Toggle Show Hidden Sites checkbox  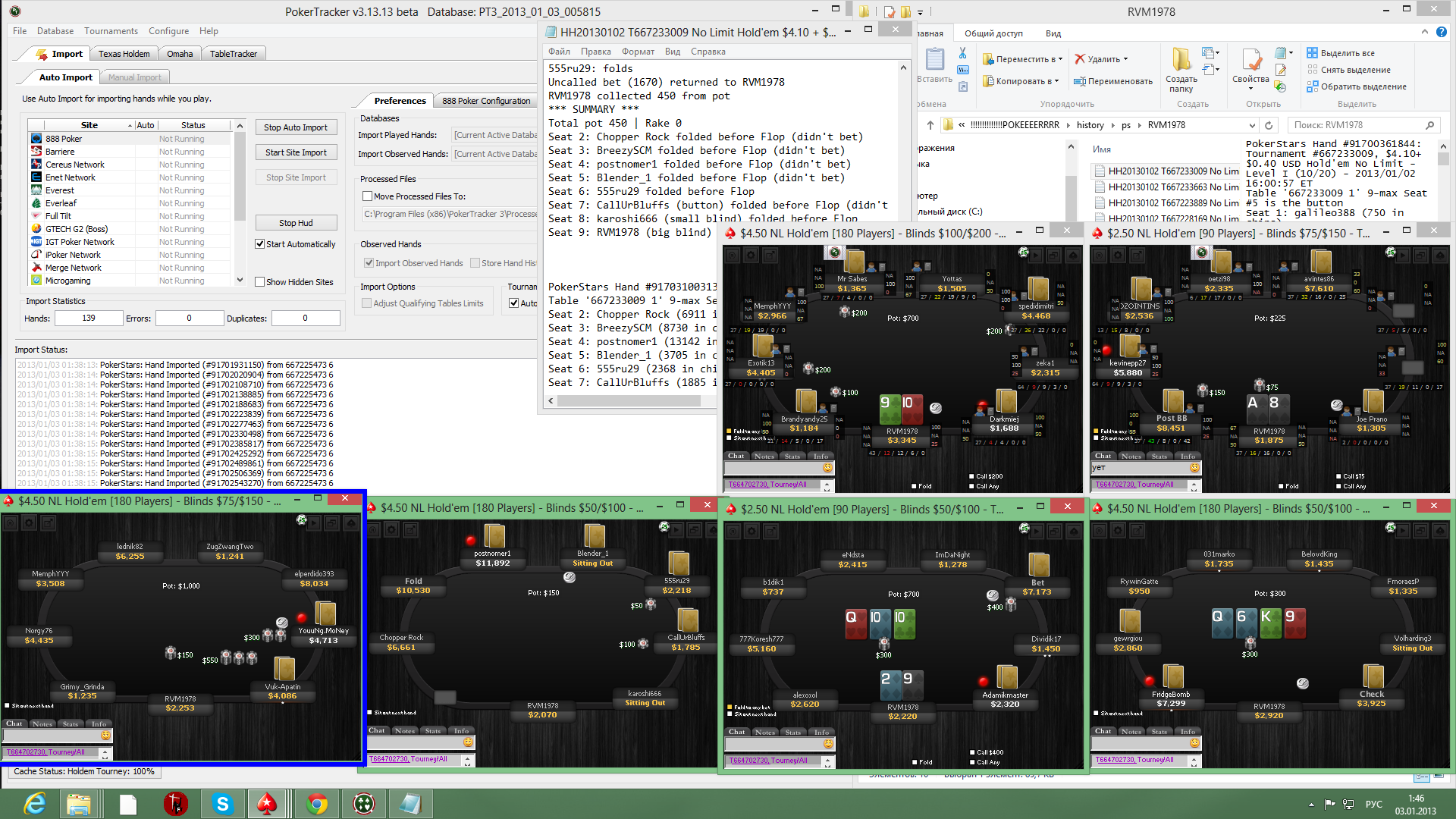[260, 282]
